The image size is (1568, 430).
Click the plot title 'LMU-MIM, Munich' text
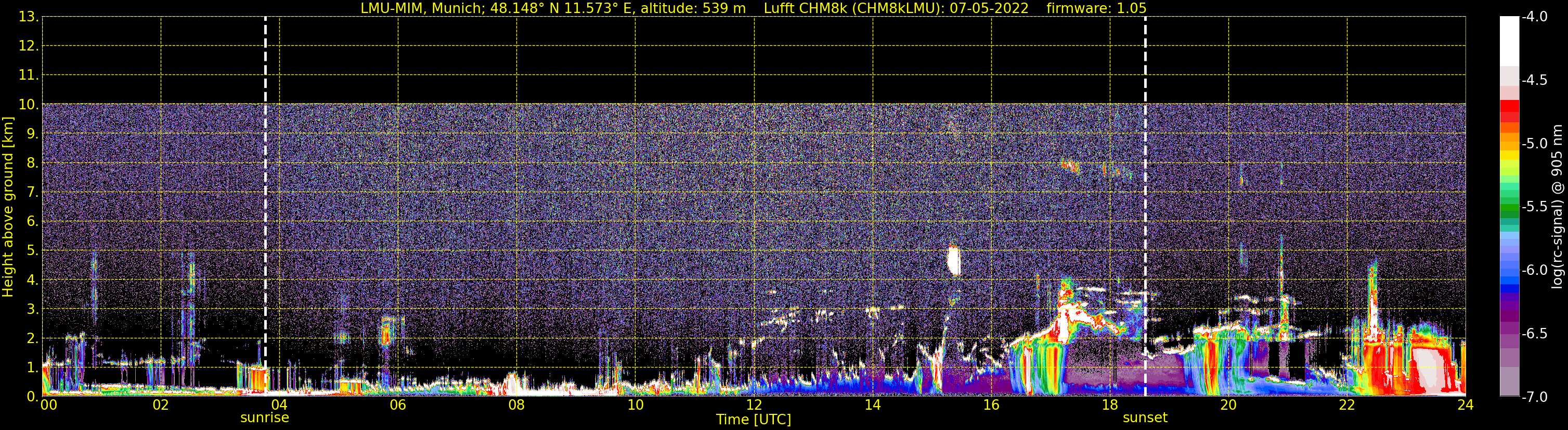[422, 8]
